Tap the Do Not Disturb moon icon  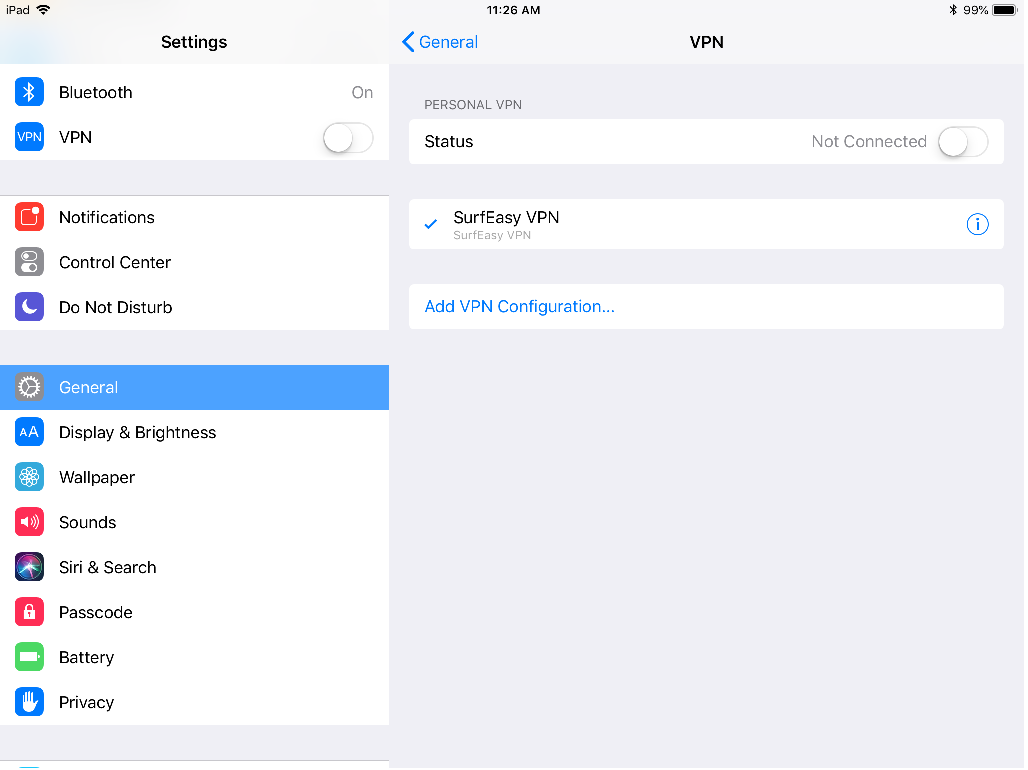point(29,307)
